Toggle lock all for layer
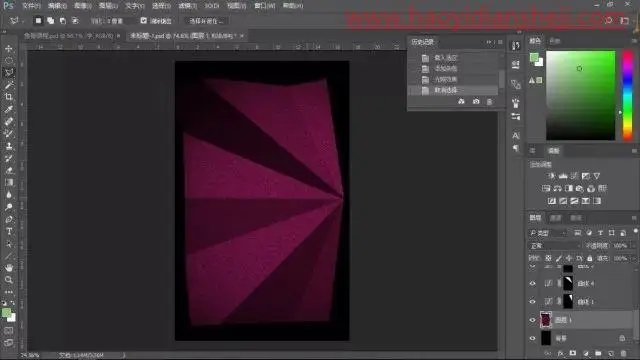 (x=589, y=258)
